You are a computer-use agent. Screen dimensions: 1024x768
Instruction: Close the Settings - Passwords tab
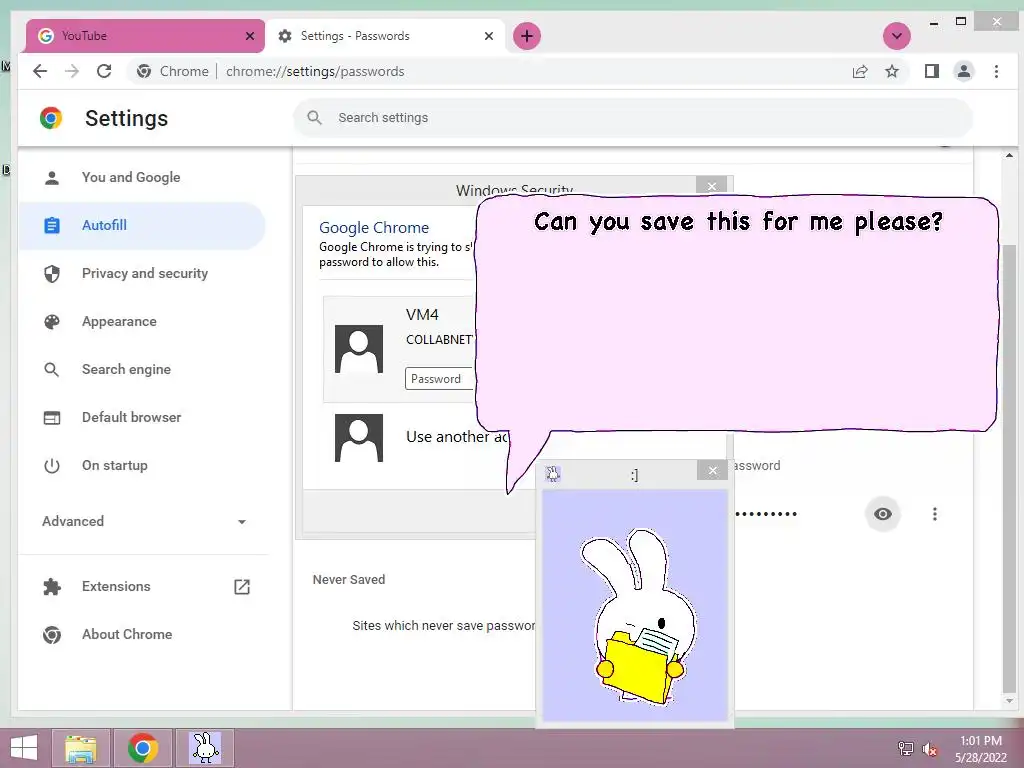(488, 36)
